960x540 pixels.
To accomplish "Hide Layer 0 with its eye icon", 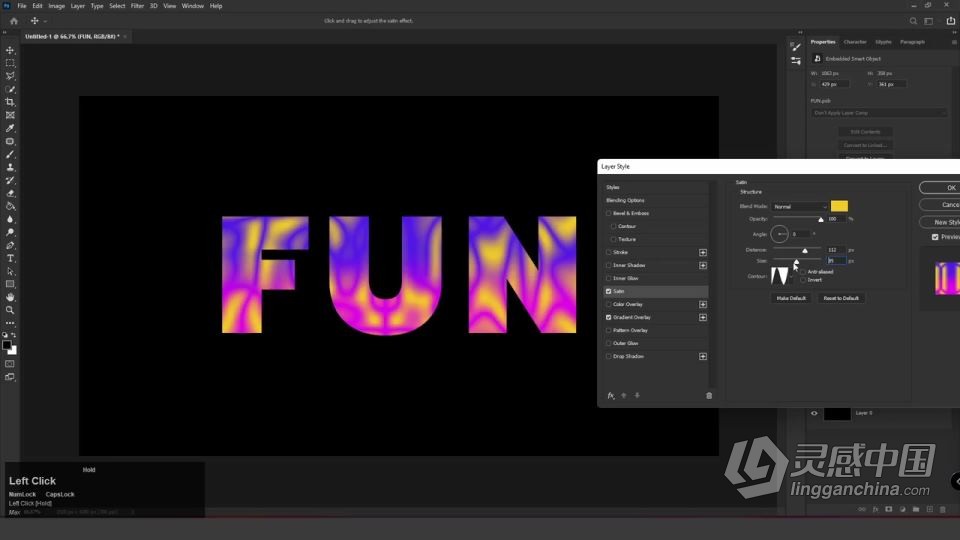I will click(814, 413).
